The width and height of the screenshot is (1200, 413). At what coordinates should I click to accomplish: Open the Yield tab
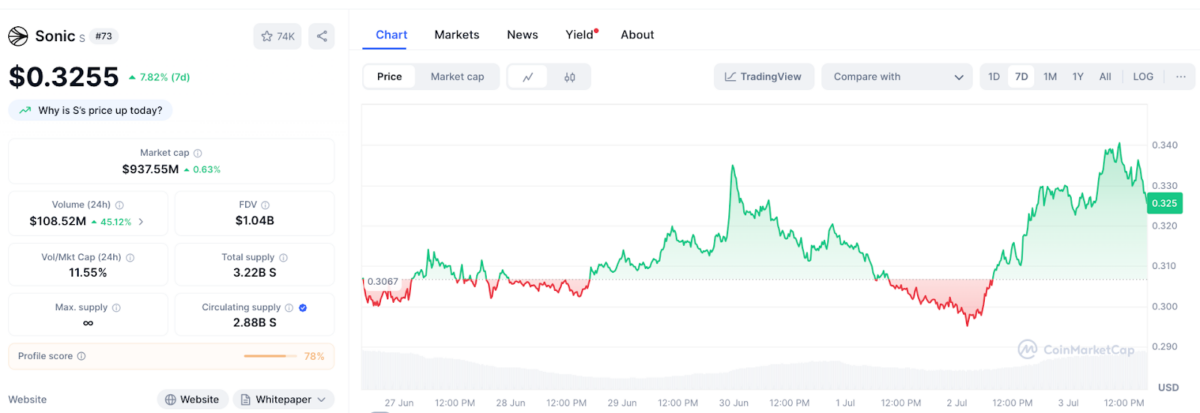click(x=580, y=34)
